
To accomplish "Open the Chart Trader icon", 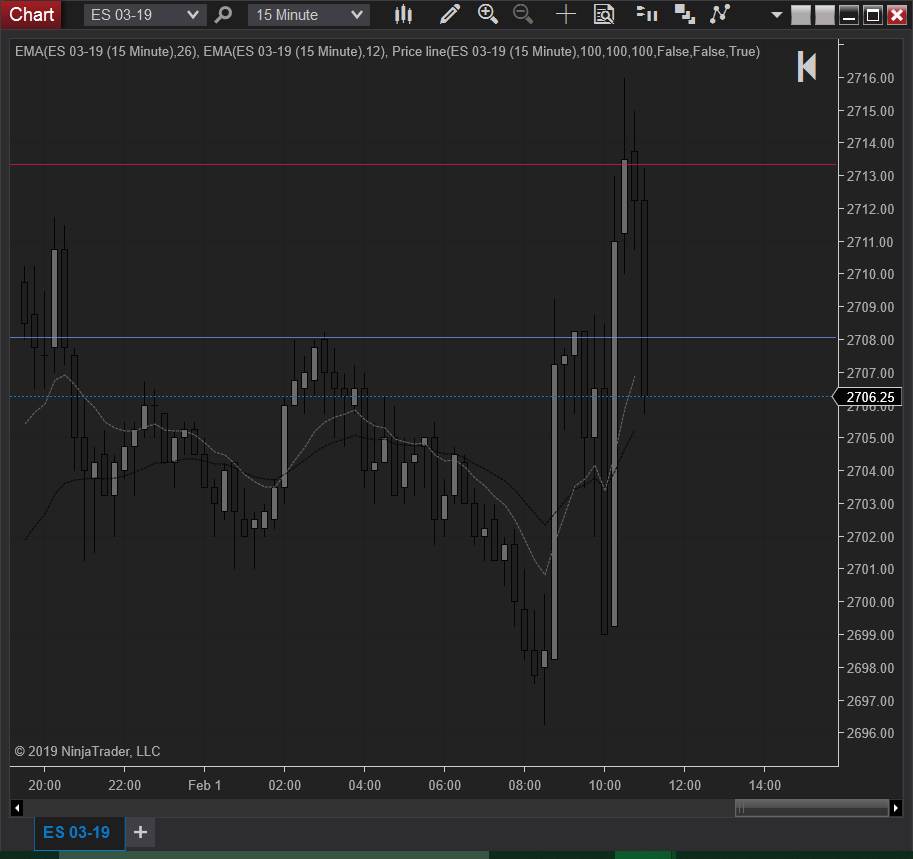I will click(x=647, y=14).
